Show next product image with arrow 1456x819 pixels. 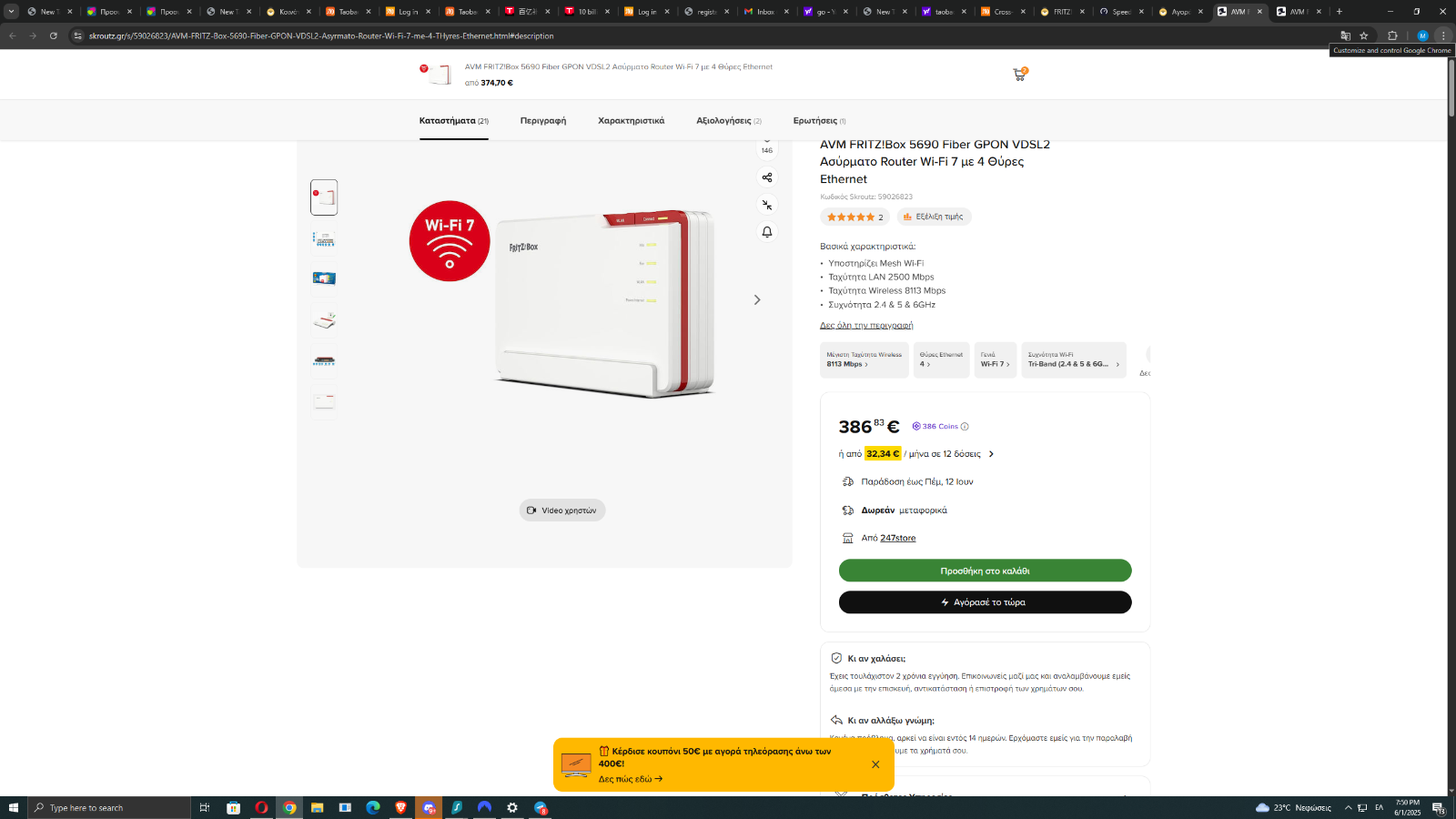[x=756, y=299]
